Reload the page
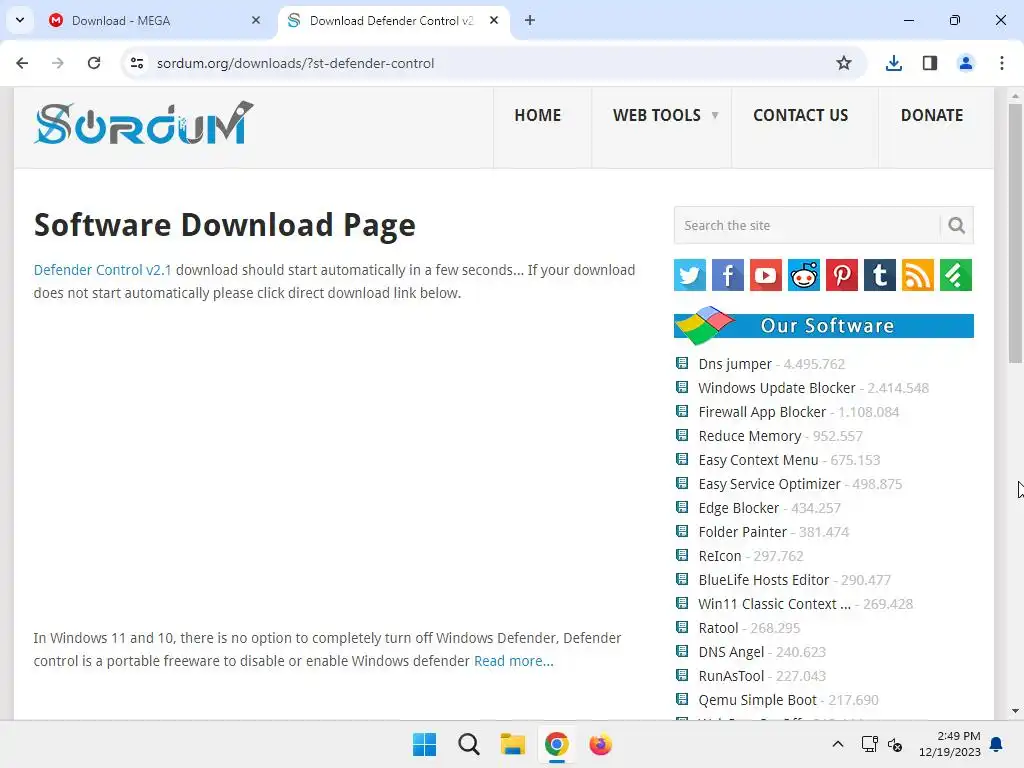Viewport: 1024px width, 768px height. 94,63
